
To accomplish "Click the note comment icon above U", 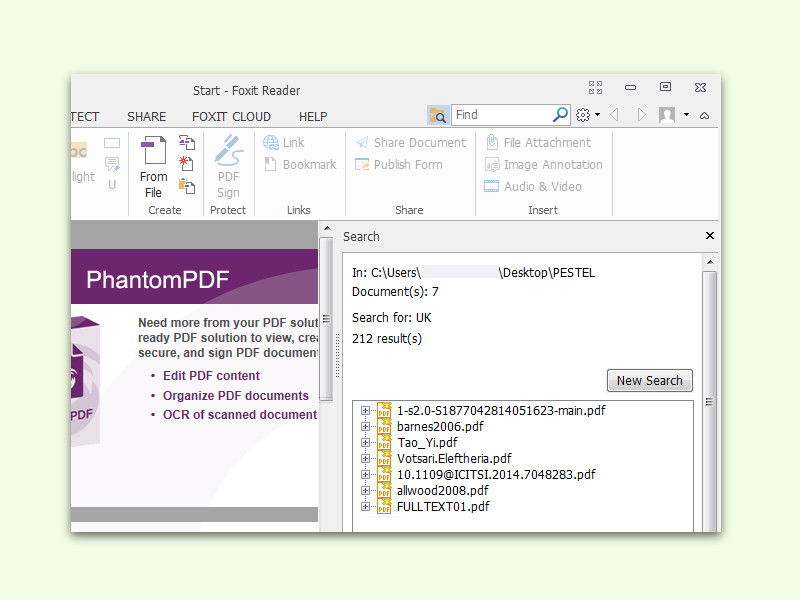I will (112, 164).
